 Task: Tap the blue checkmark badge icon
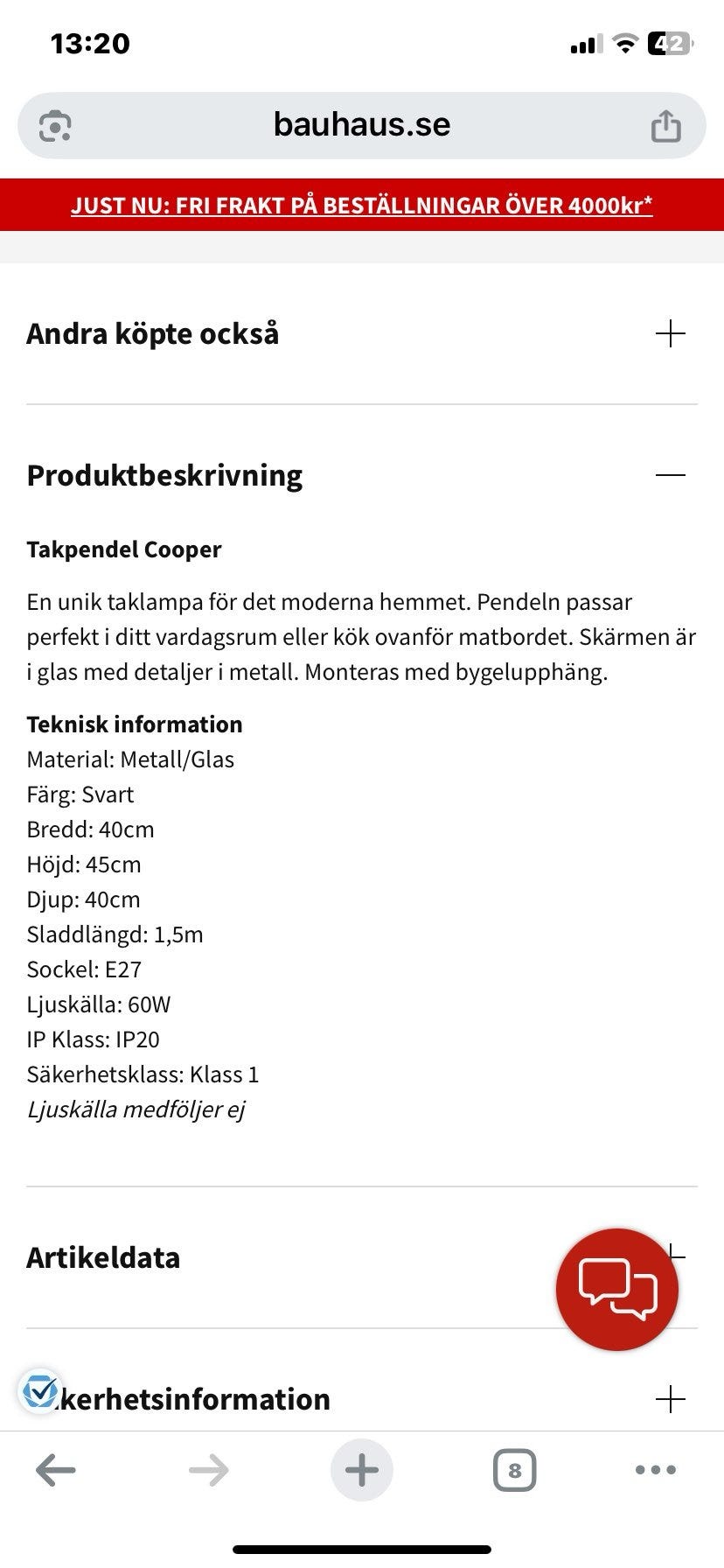click(40, 1390)
